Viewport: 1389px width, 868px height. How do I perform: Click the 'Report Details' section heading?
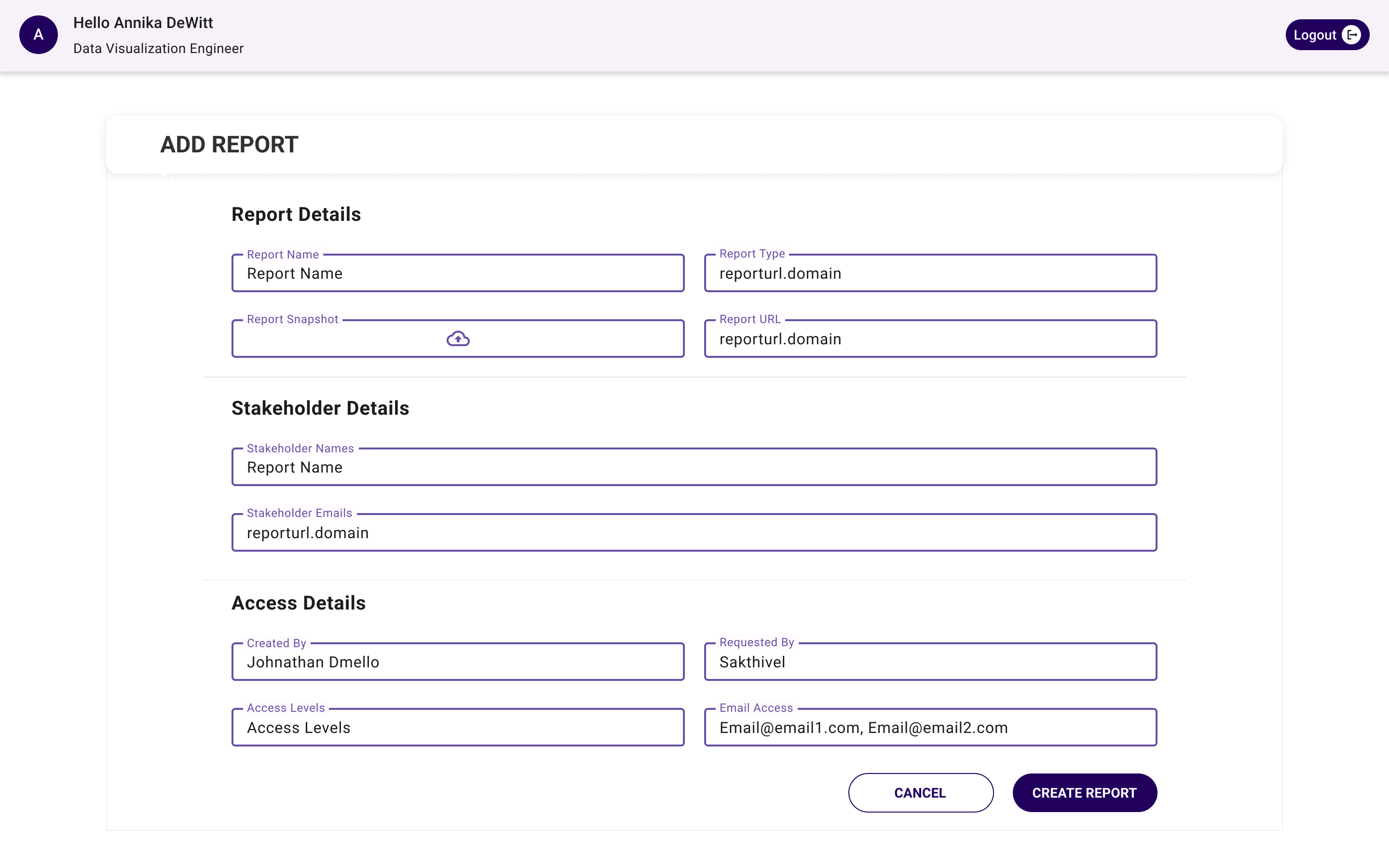(x=296, y=214)
